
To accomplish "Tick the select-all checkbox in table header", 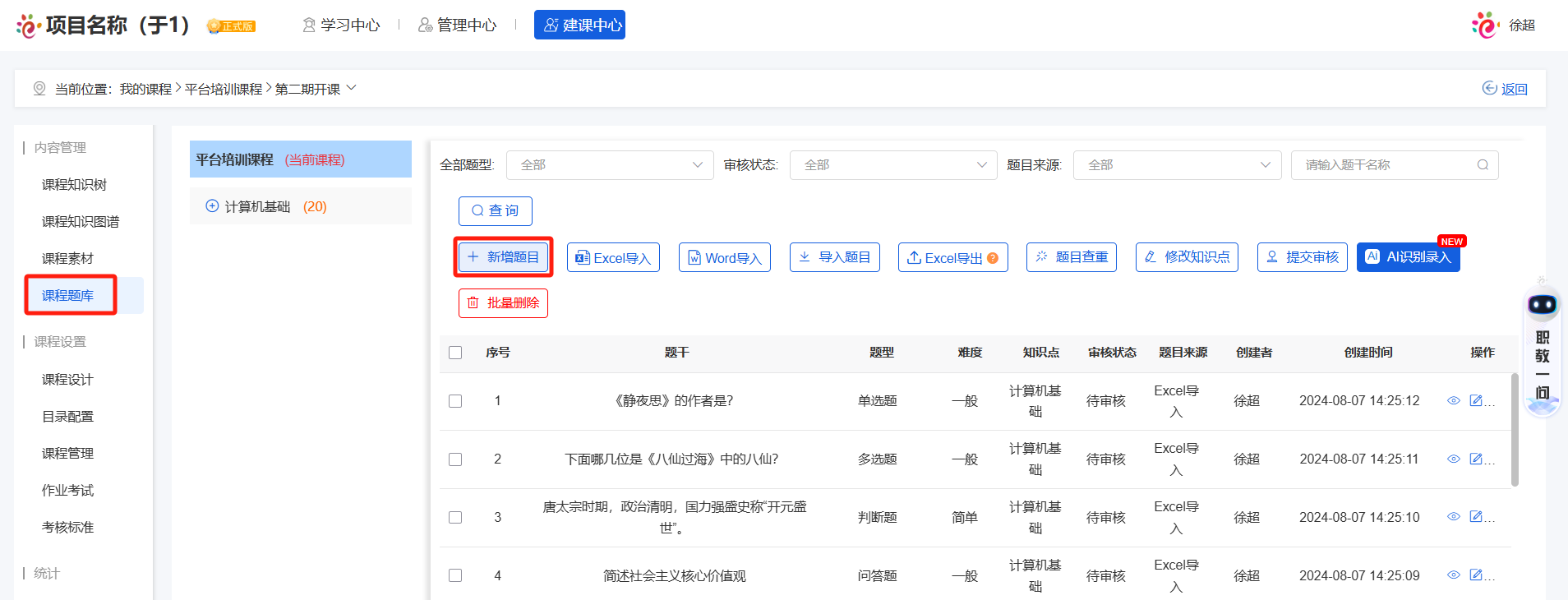I will pos(455,353).
